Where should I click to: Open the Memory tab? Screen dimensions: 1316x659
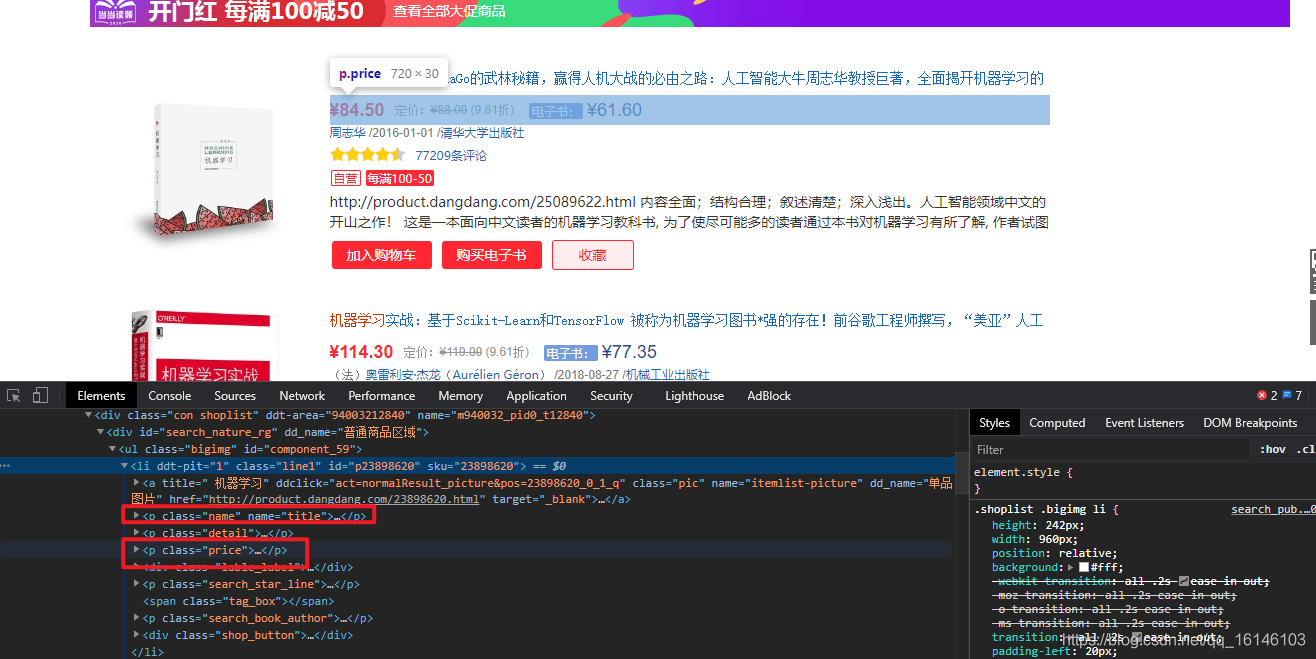pyautogui.click(x=460, y=395)
